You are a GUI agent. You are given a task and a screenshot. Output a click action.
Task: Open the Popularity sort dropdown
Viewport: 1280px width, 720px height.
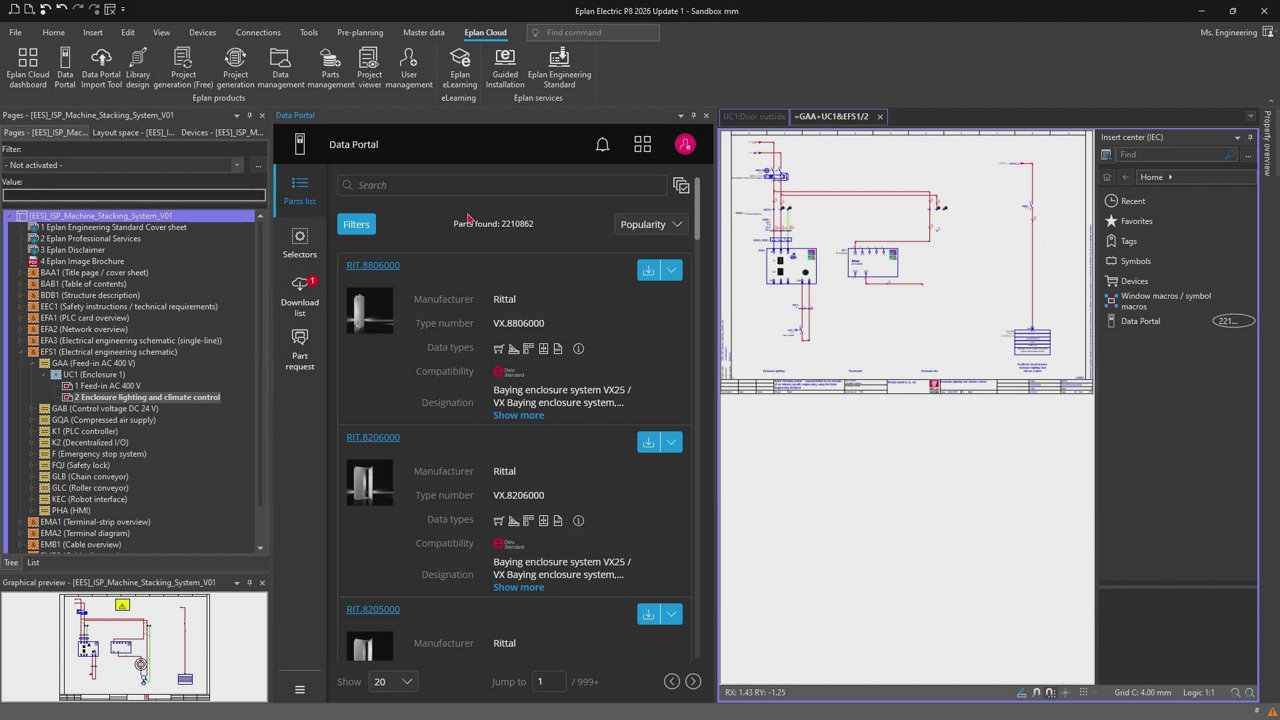coord(650,224)
